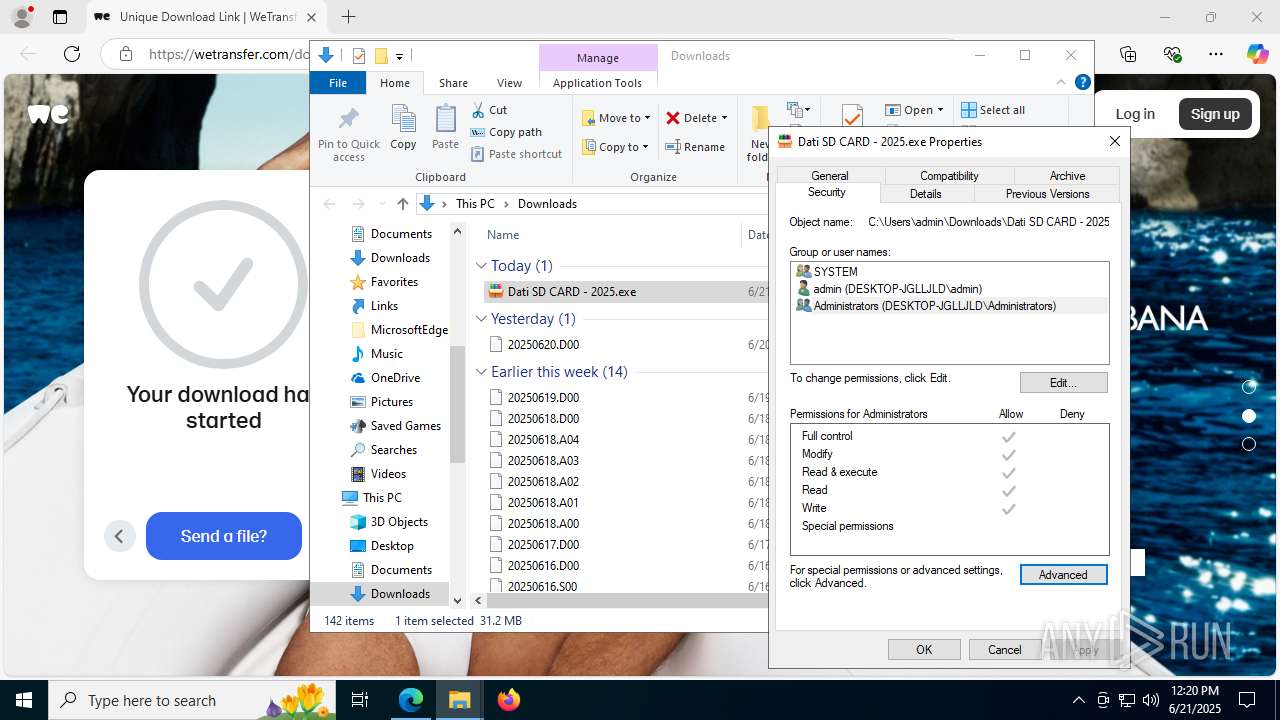
Task: Open Desktop in navigation pane
Action: 392,546
